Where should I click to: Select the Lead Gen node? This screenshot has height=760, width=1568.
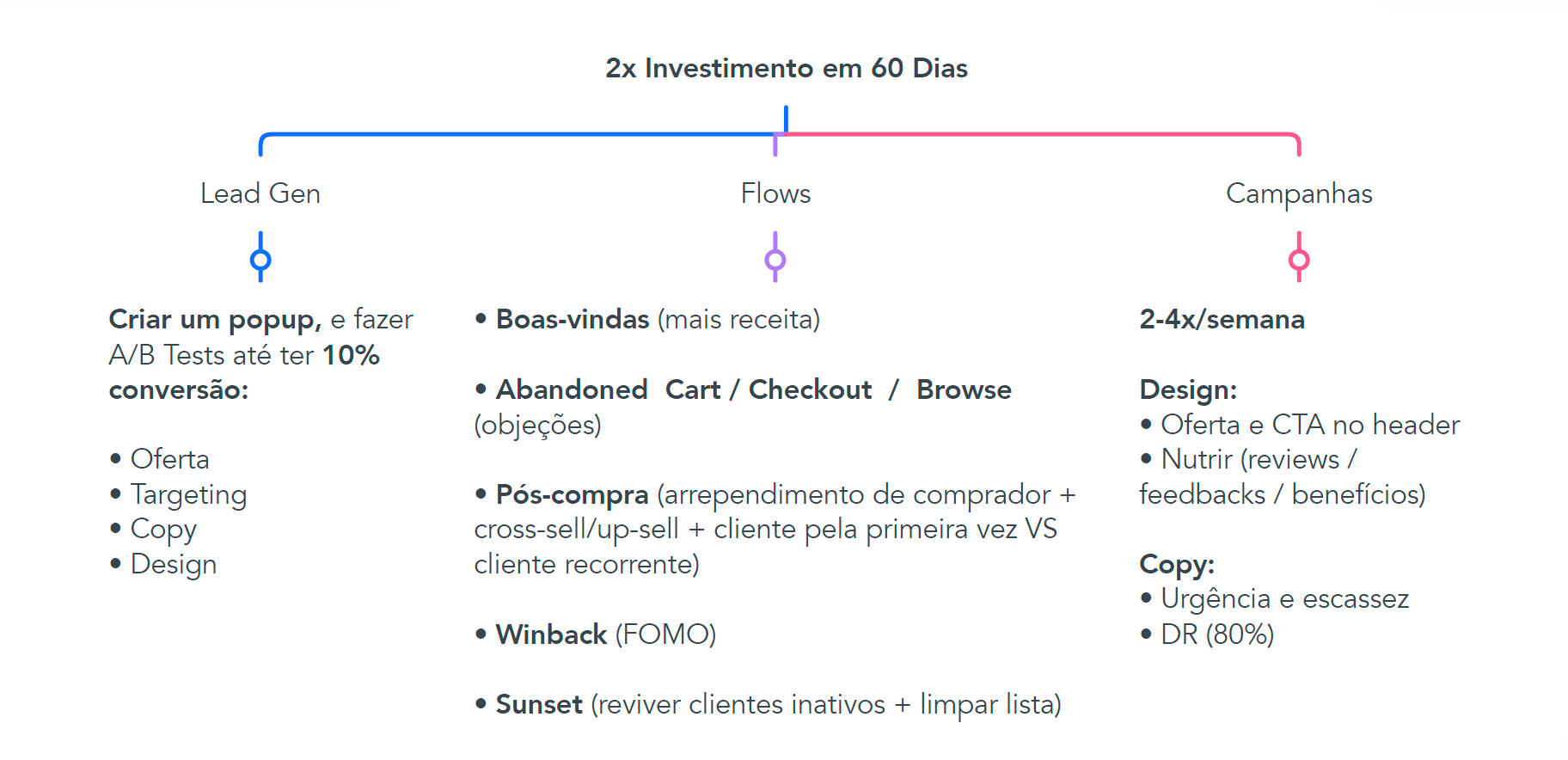click(x=260, y=193)
